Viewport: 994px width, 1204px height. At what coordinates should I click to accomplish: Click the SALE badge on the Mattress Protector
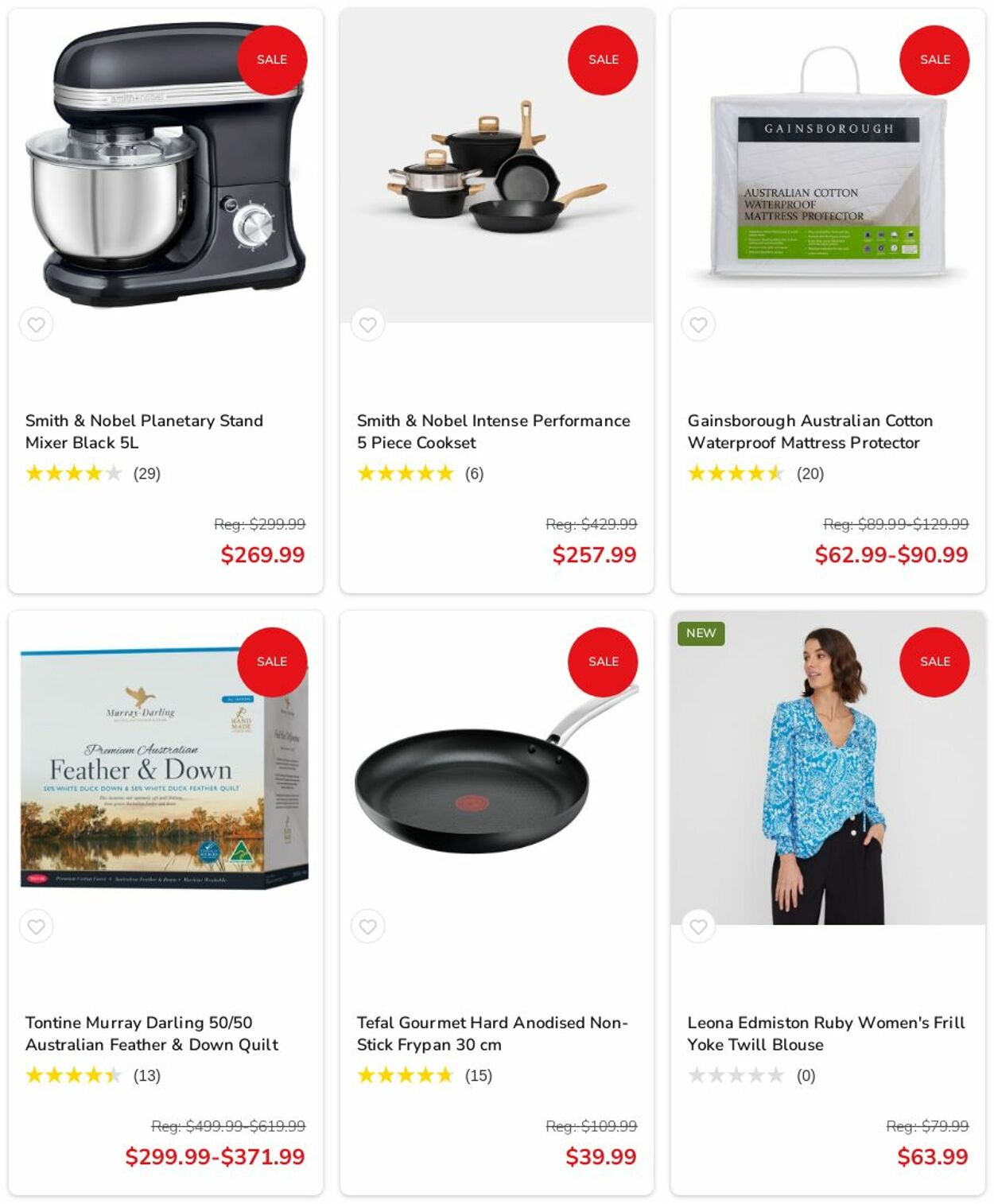point(934,60)
